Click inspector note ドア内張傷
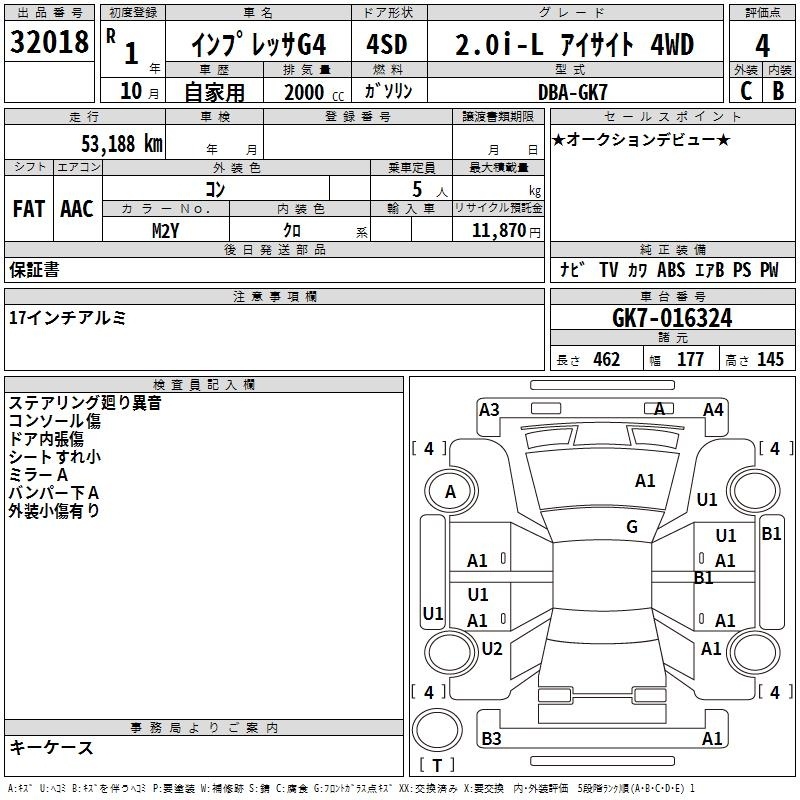The width and height of the screenshot is (800, 800). 46,439
